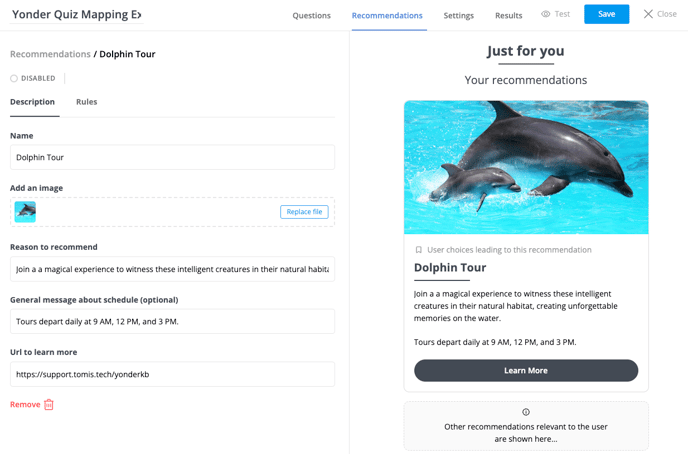Select the Description sub-tab

click(x=32, y=102)
